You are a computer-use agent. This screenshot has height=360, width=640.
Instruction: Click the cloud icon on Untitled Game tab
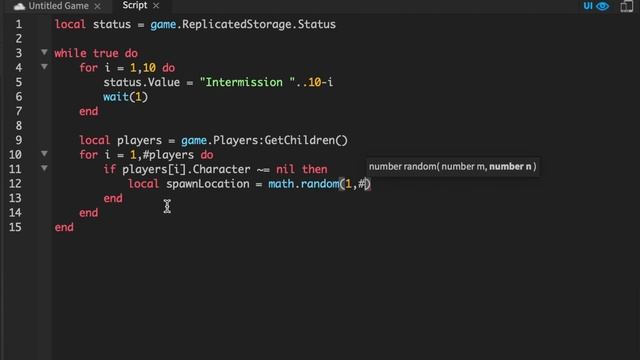pos(19,7)
